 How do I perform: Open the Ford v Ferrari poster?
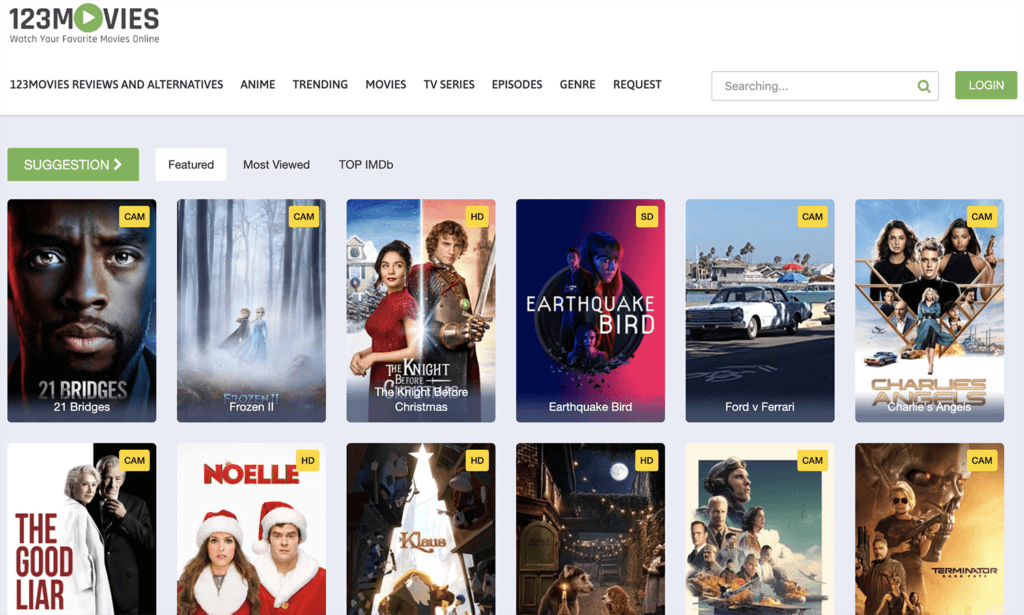[760, 311]
